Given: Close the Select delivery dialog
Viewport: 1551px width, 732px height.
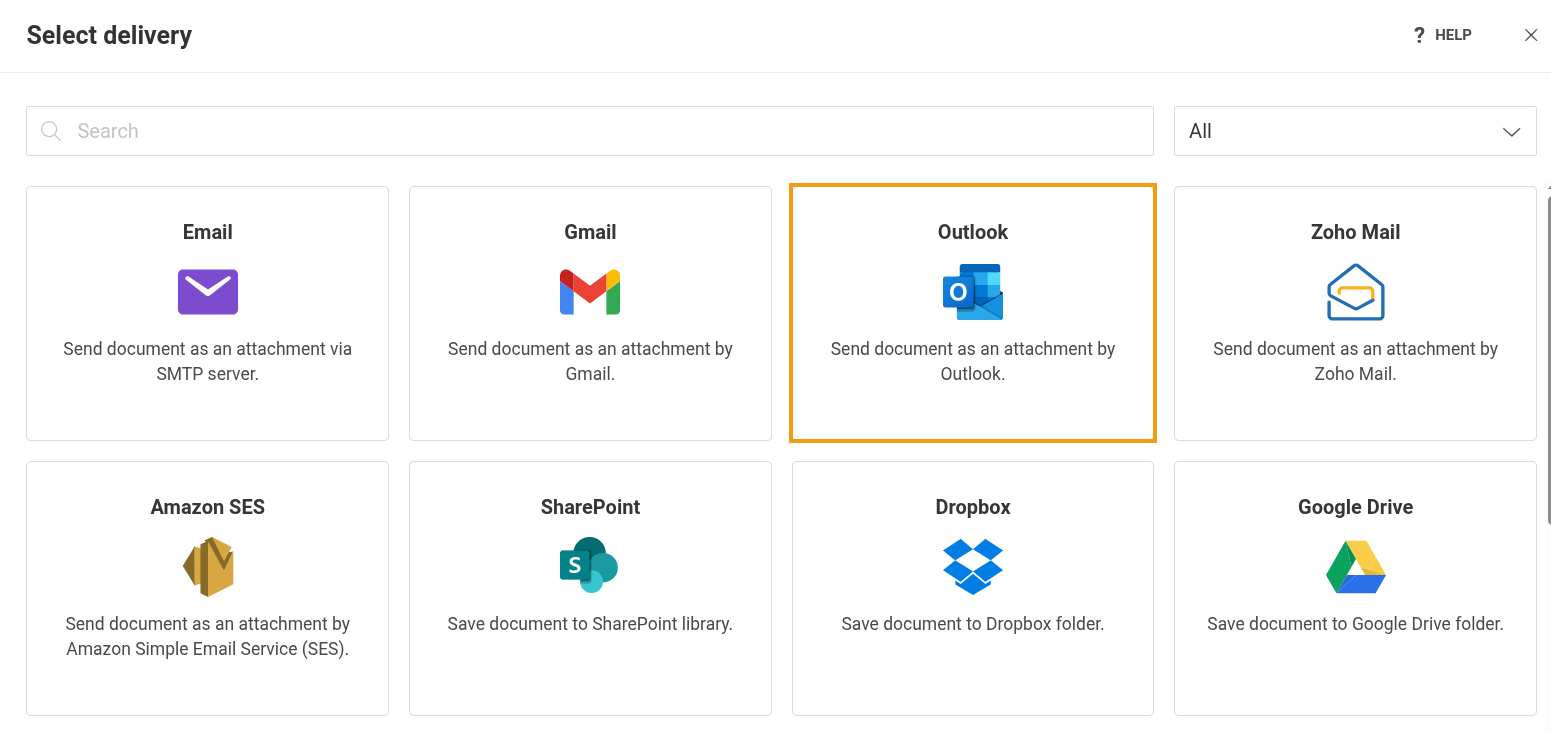Looking at the screenshot, I should [x=1531, y=35].
